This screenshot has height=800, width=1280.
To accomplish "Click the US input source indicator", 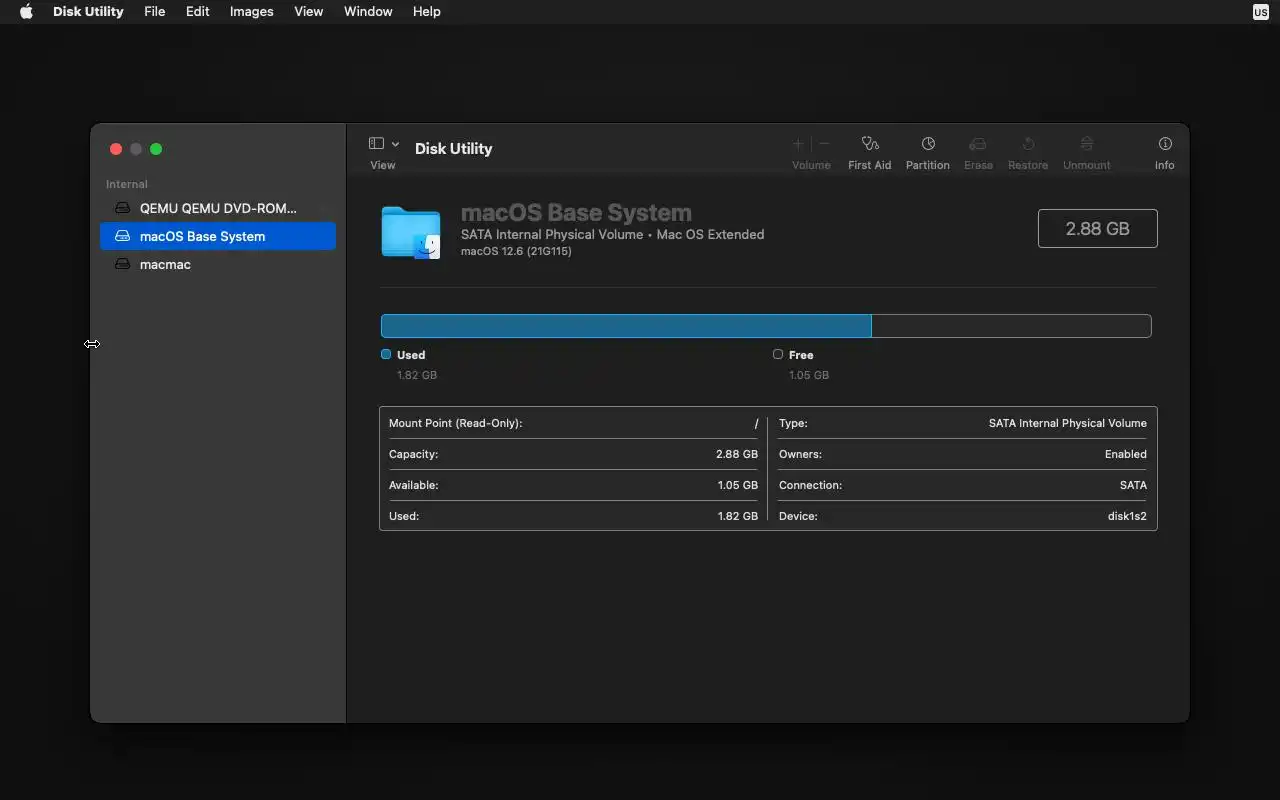I will click(1261, 12).
